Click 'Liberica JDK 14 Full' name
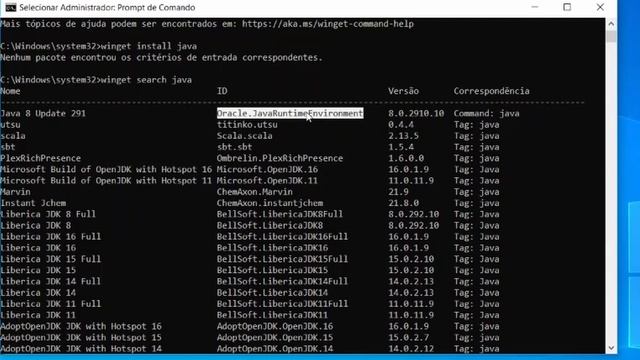The image size is (640, 360). tap(51, 282)
